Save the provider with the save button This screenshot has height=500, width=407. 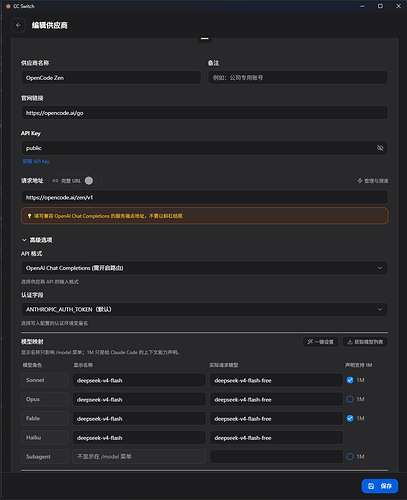(380, 486)
